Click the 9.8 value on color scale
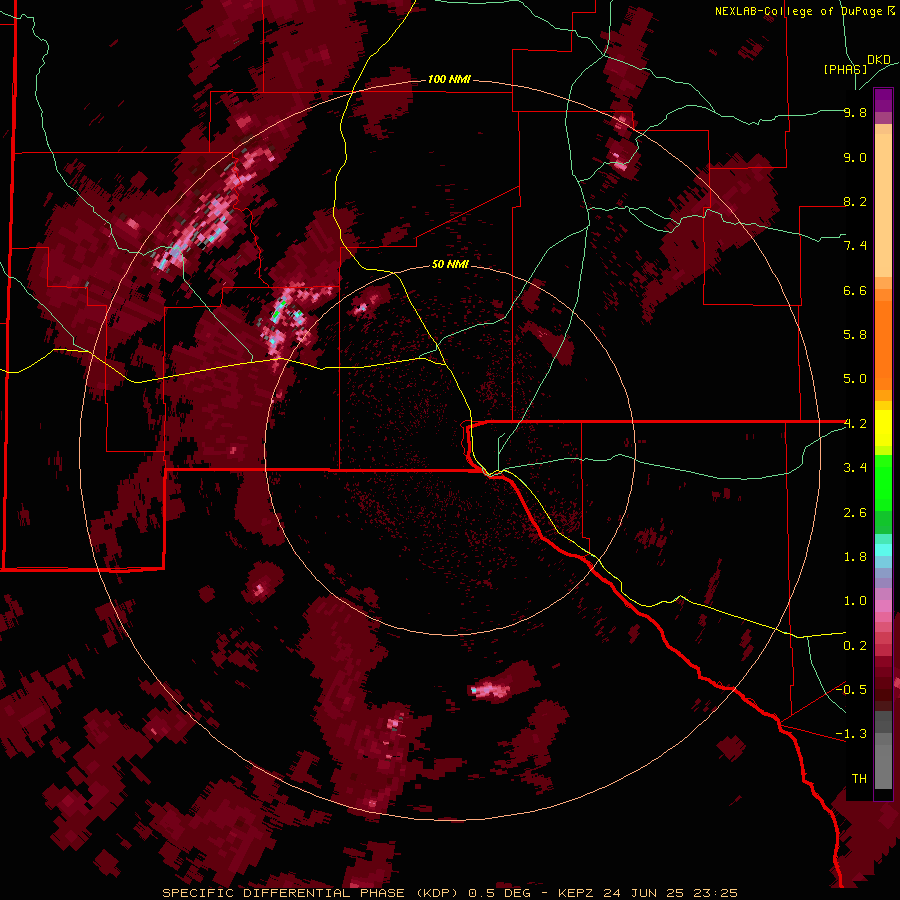Screen dimensions: 900x900 (855, 112)
